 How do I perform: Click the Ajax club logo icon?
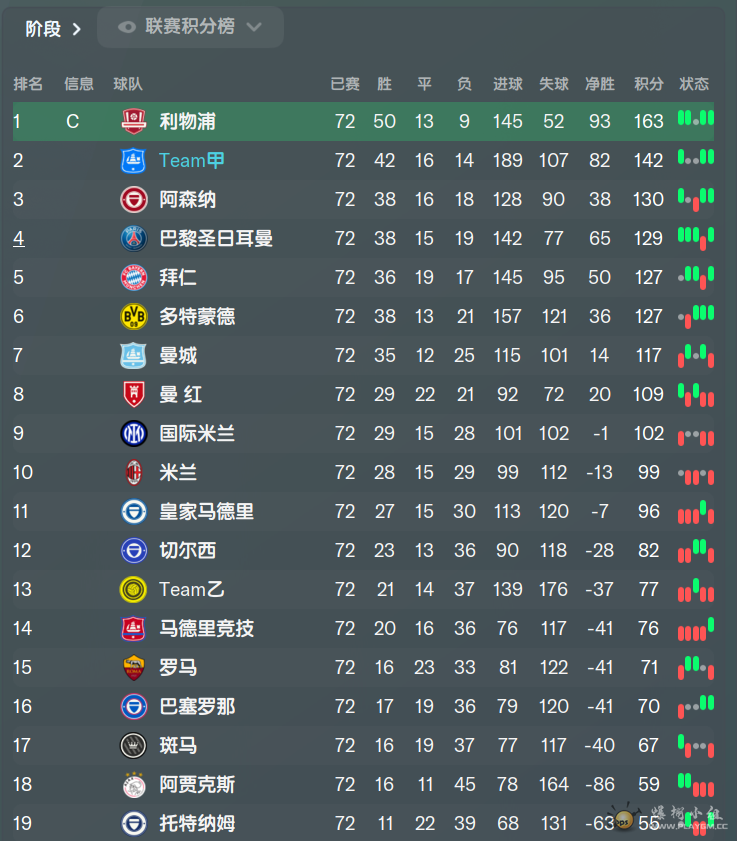tap(133, 784)
